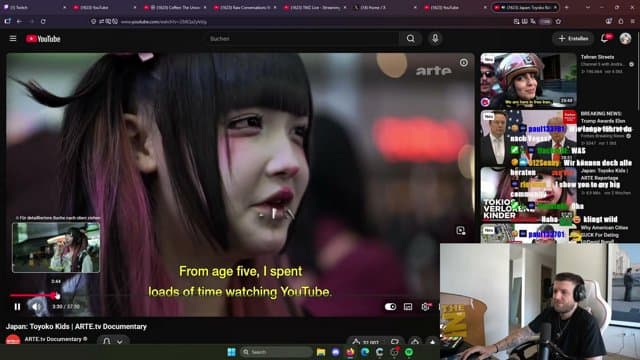Open the Windows Start menu
640x360 pixels.
coord(231,352)
